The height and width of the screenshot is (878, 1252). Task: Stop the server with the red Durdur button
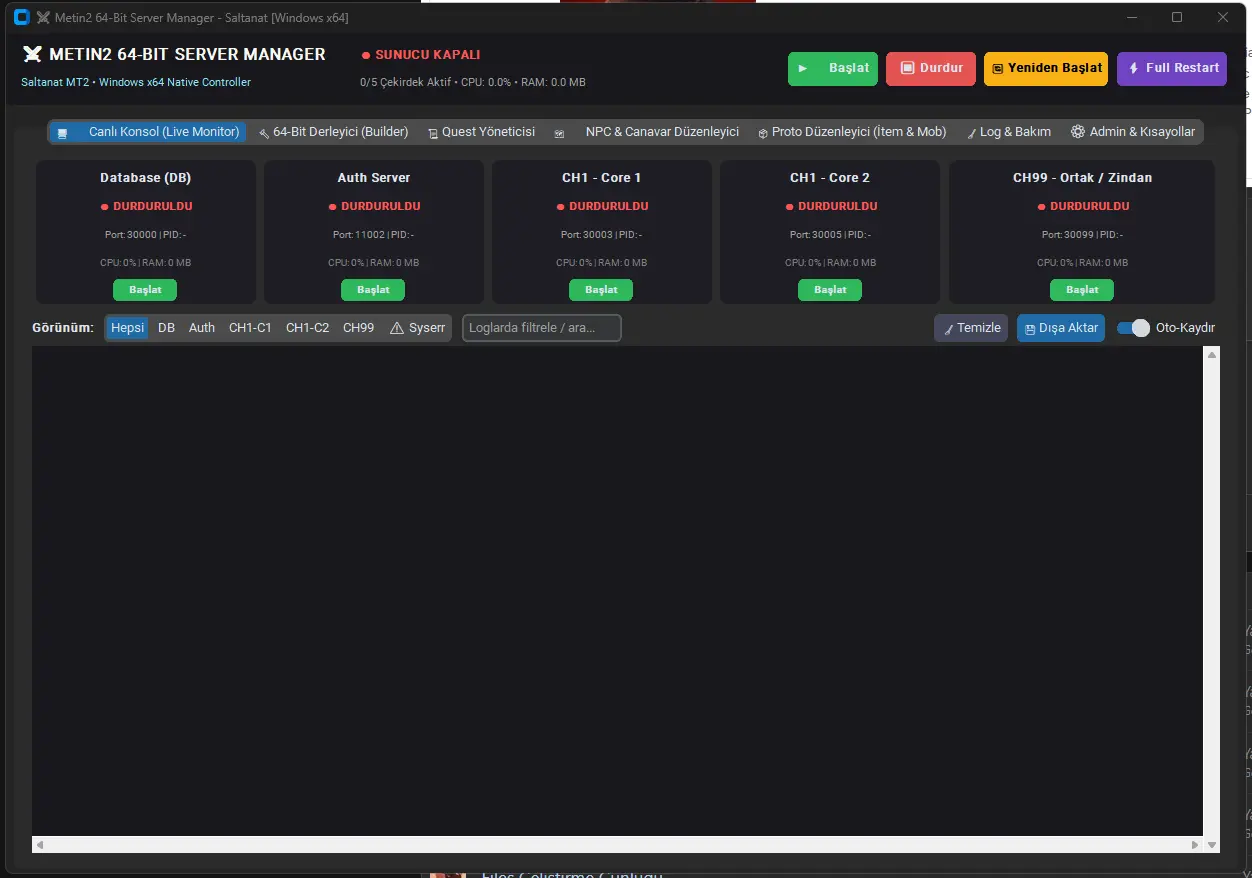pos(931,68)
